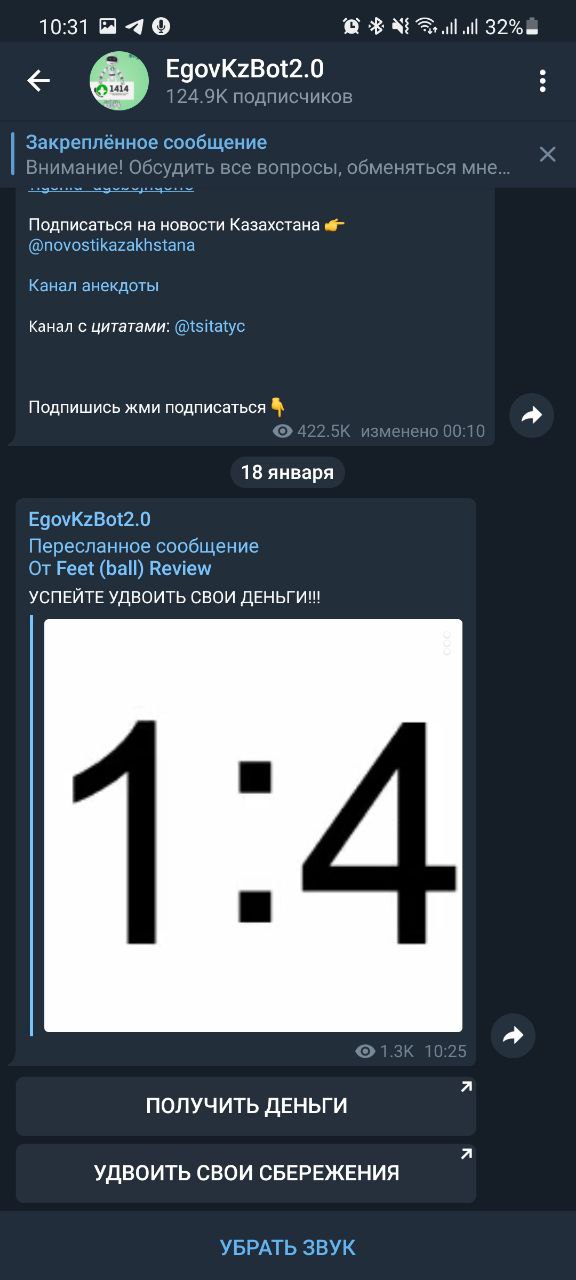Open the @tsitatyc channel link
The height and width of the screenshot is (1280, 576).
coord(210,326)
